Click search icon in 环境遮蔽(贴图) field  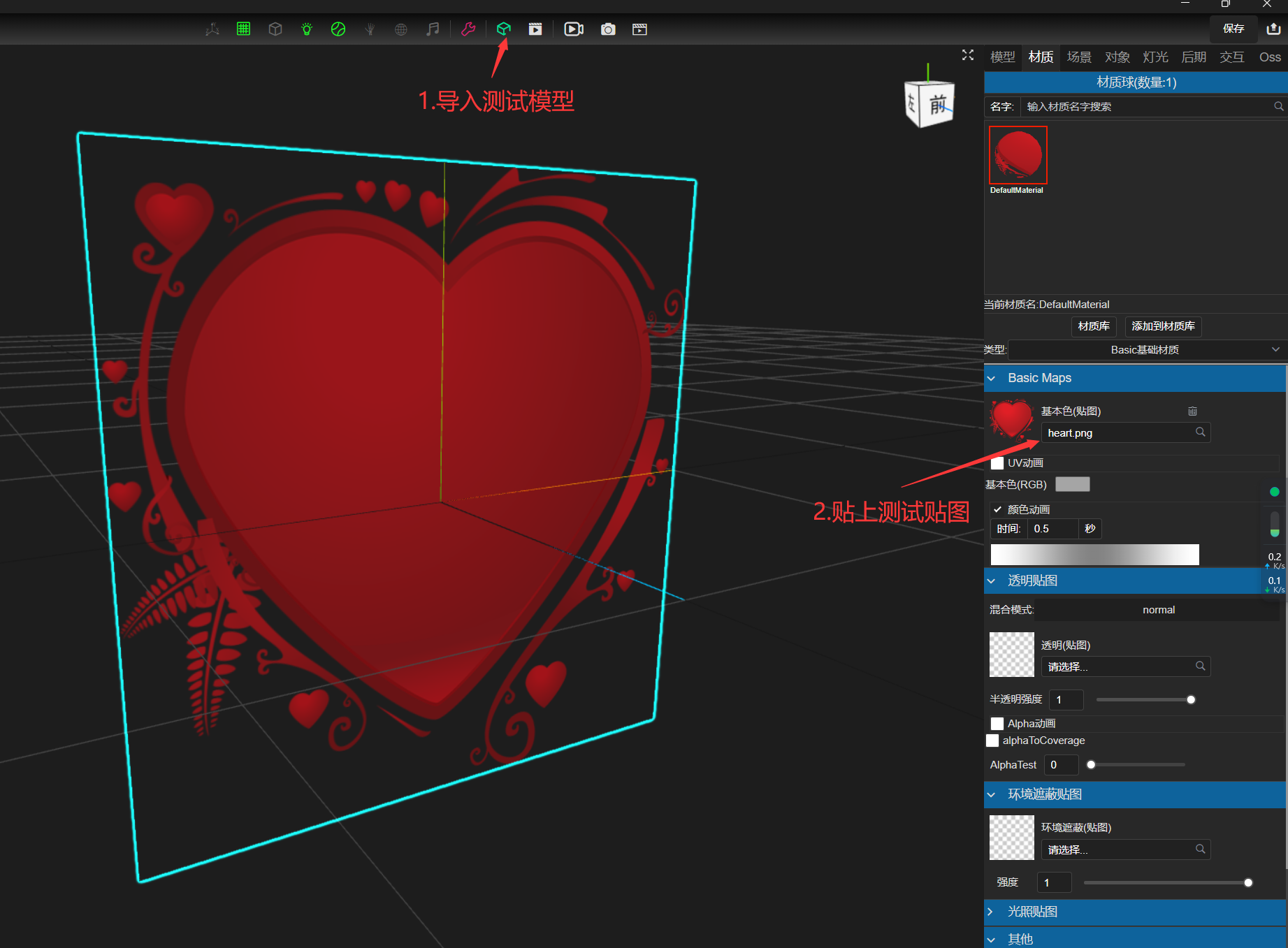click(x=1200, y=849)
